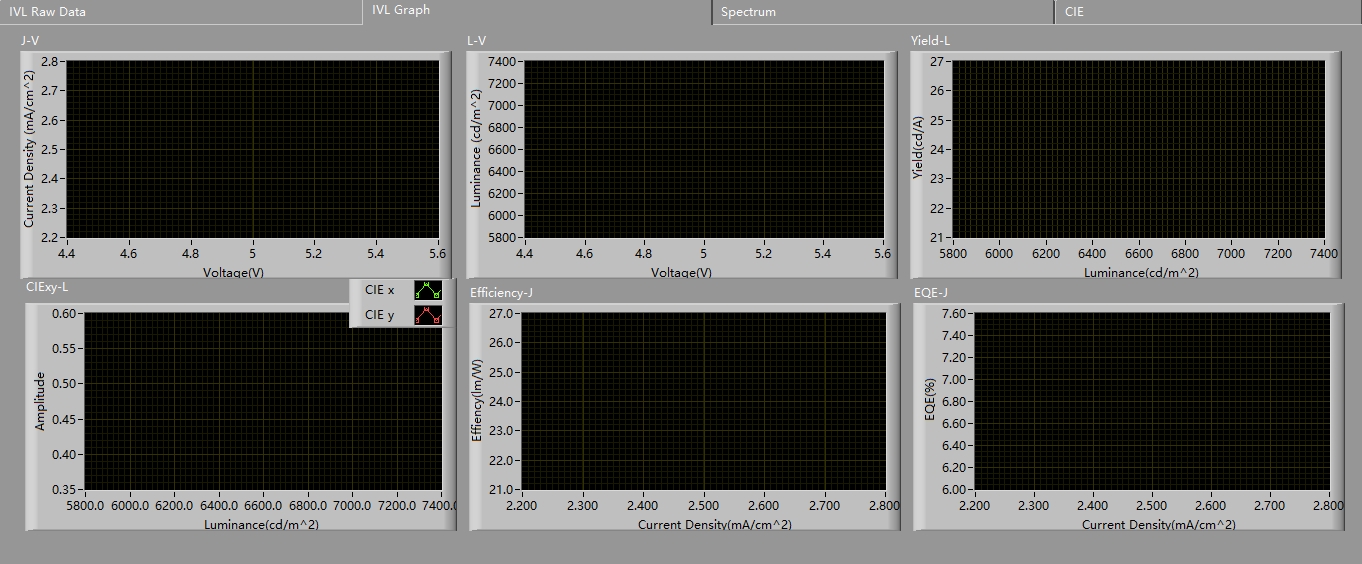The image size is (1362, 564).
Task: Open the Spectrum tab
Action: [748, 12]
